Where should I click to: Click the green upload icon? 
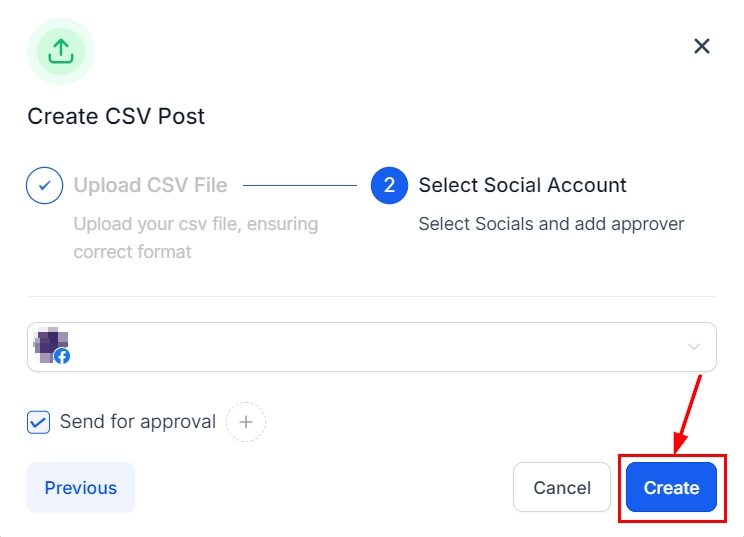click(61, 51)
